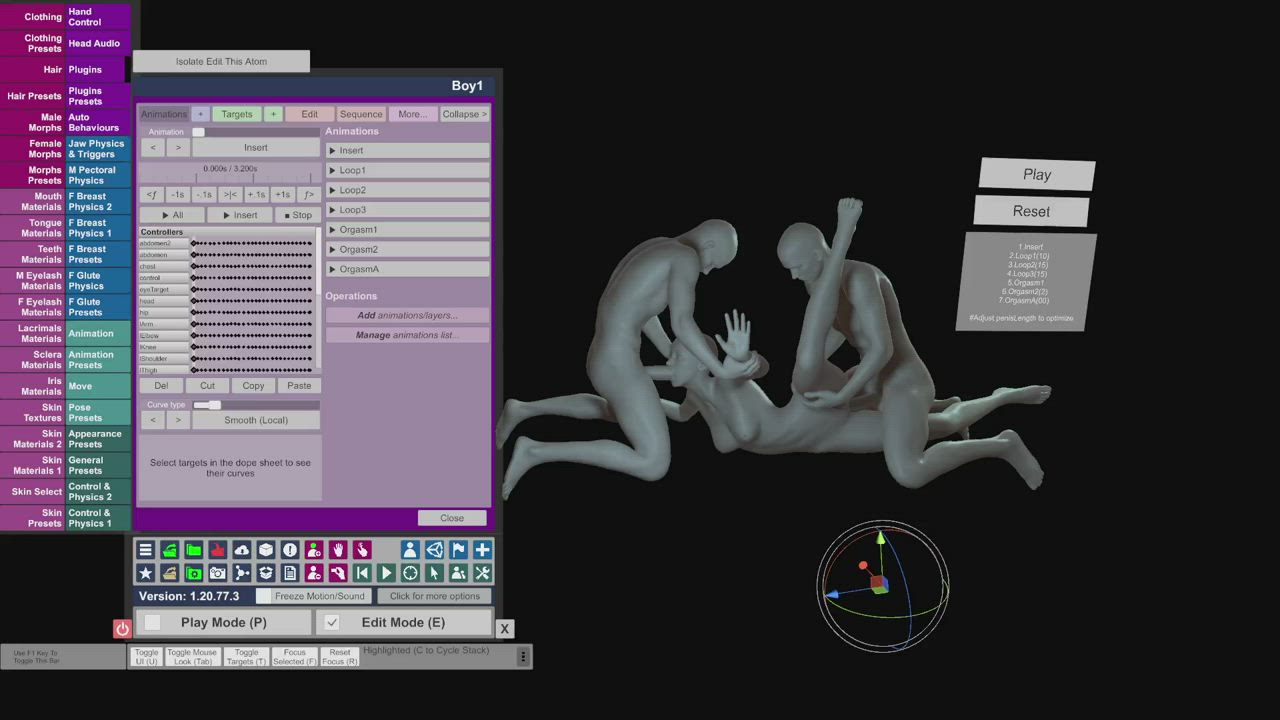Viewport: 1280px width, 720px height.
Task: Select the chest controller row
Action: tap(164, 267)
